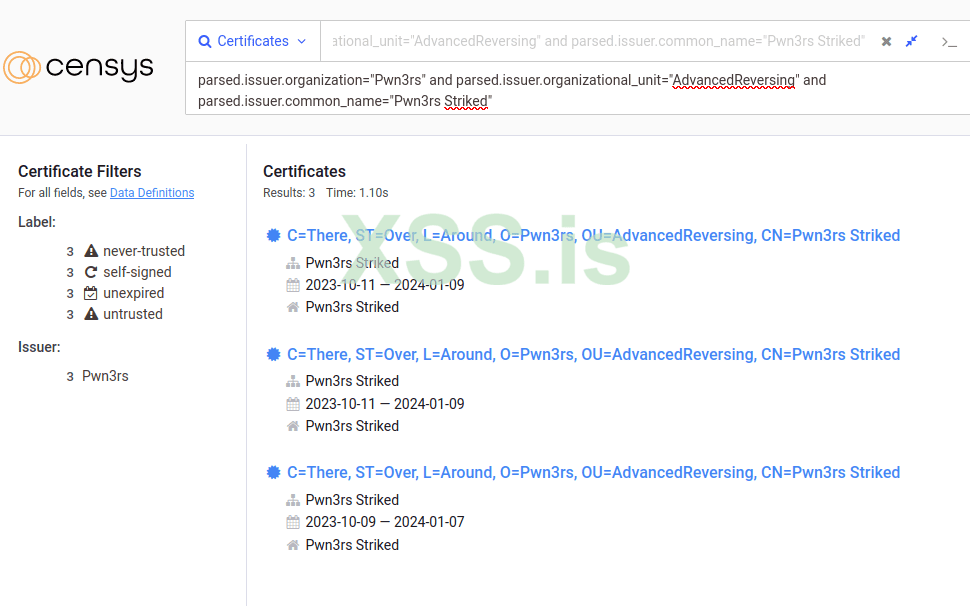Image resolution: width=970 pixels, height=606 pixels.
Task: Click the Censys logo
Action: (79, 67)
